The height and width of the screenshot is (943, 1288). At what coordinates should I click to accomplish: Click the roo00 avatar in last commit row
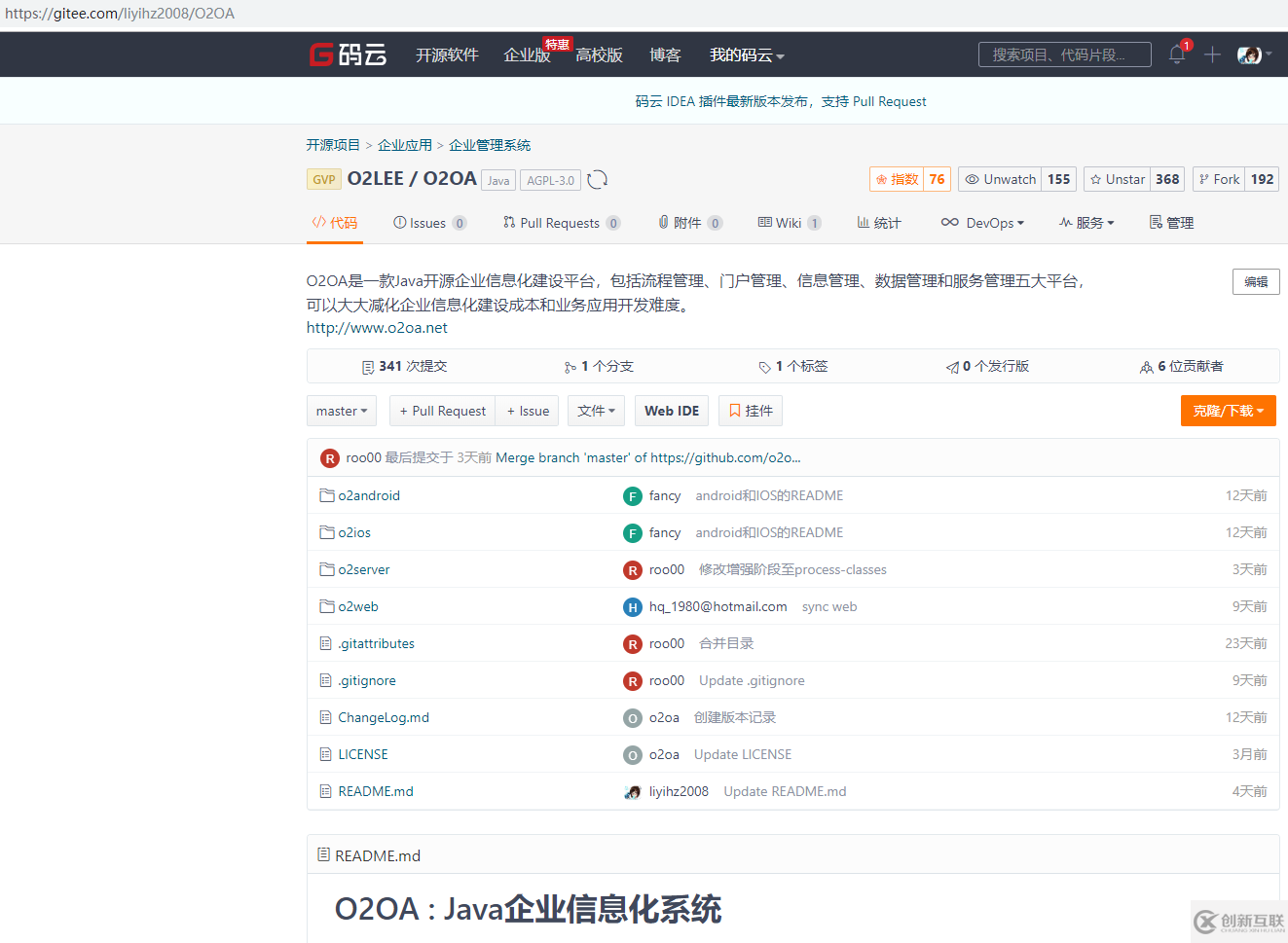click(330, 458)
